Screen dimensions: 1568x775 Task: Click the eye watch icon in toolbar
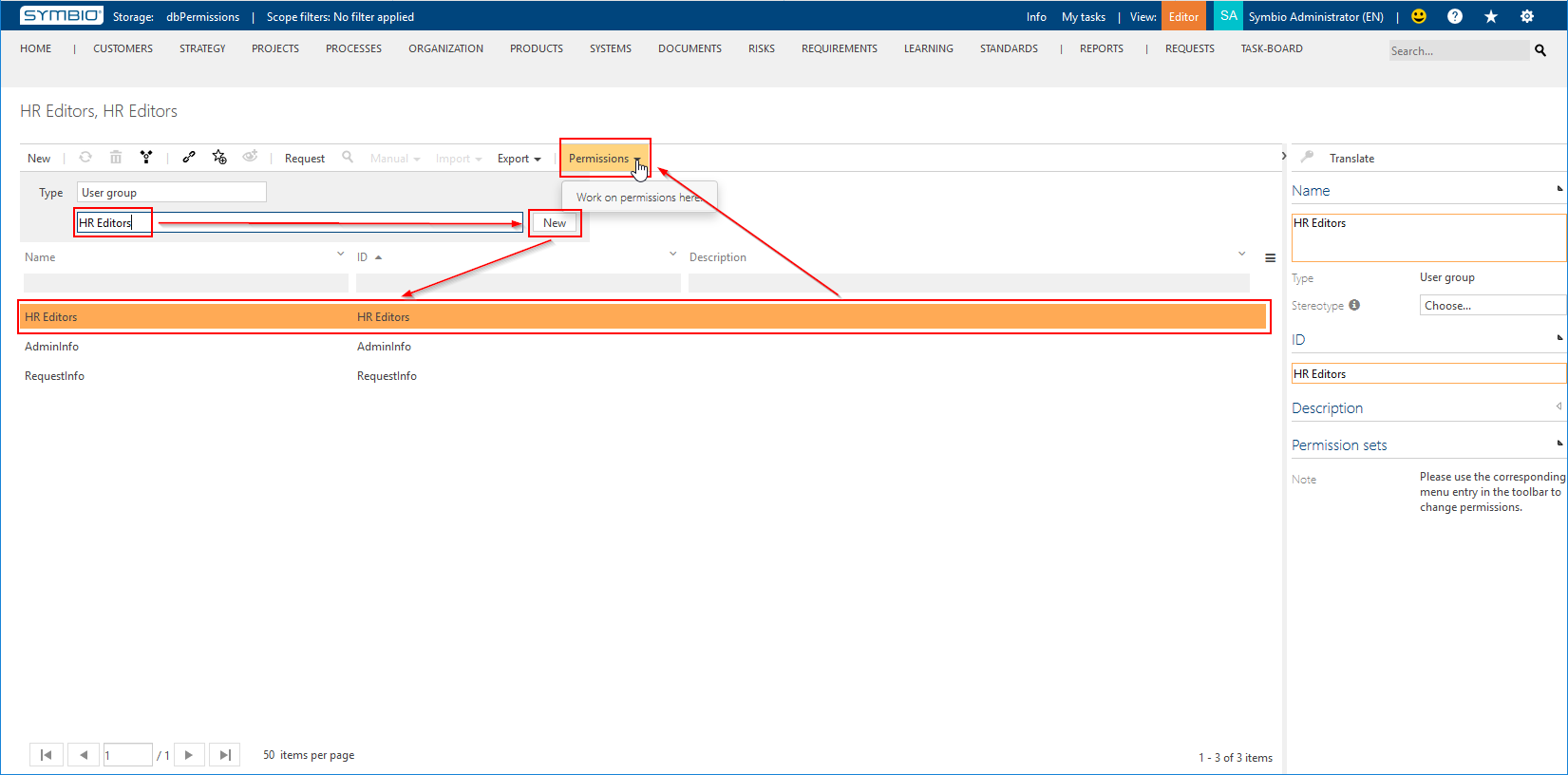[250, 157]
